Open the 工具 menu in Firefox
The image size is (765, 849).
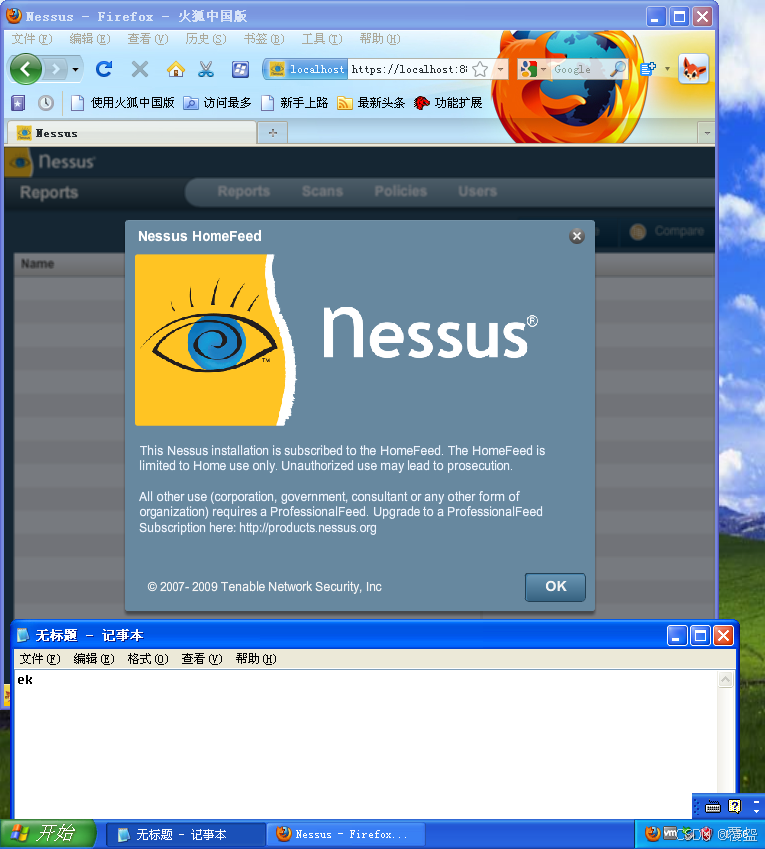point(322,39)
